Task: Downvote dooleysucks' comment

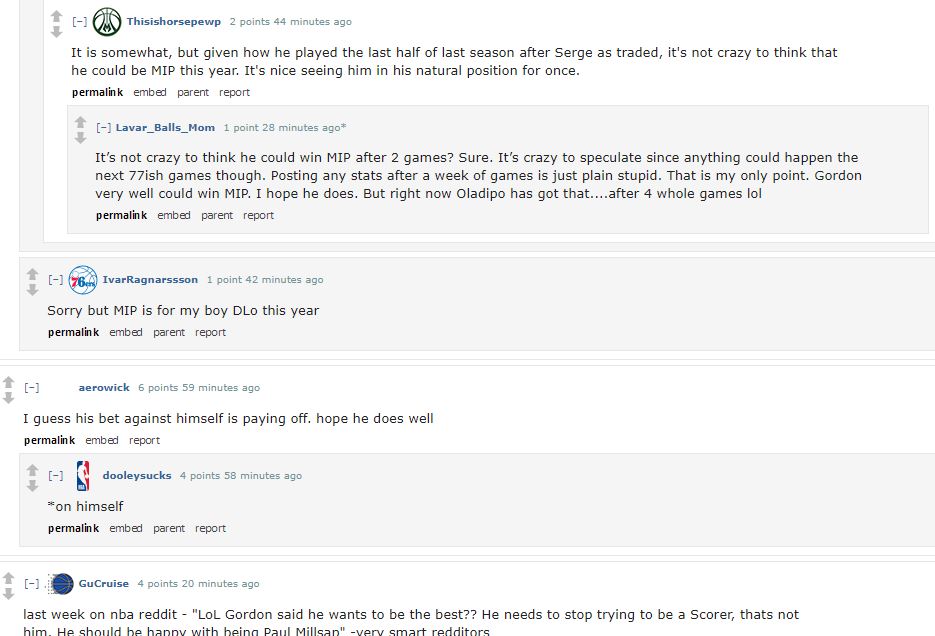Action: [33, 486]
